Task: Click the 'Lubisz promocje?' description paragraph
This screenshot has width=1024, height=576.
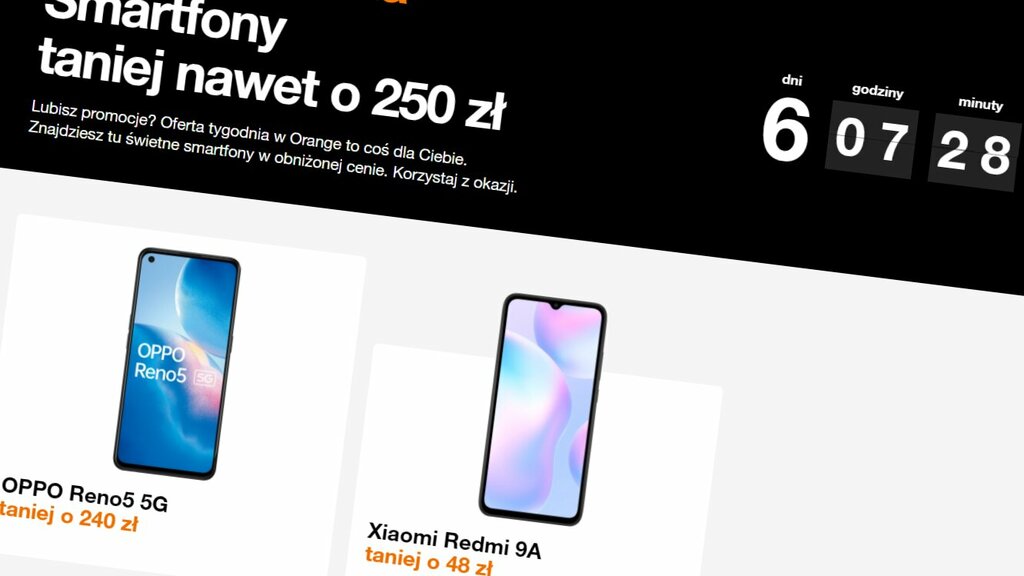Action: [273, 146]
